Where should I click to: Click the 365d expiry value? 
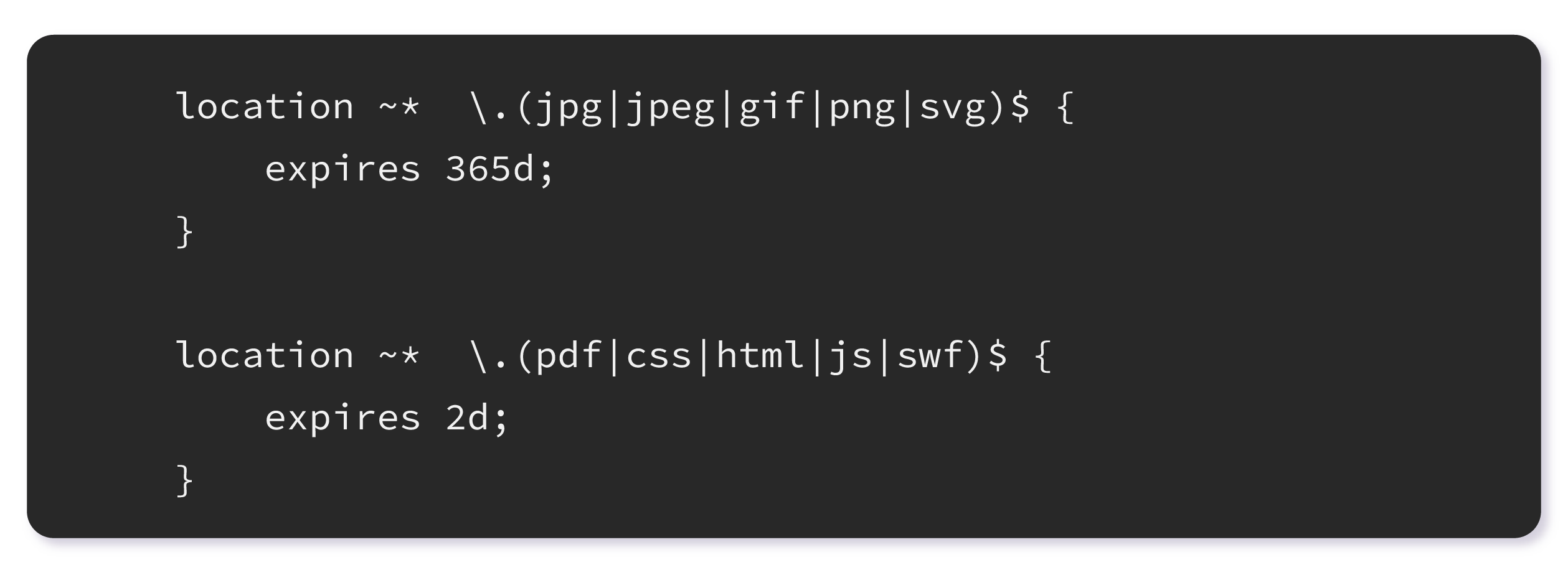(489, 169)
